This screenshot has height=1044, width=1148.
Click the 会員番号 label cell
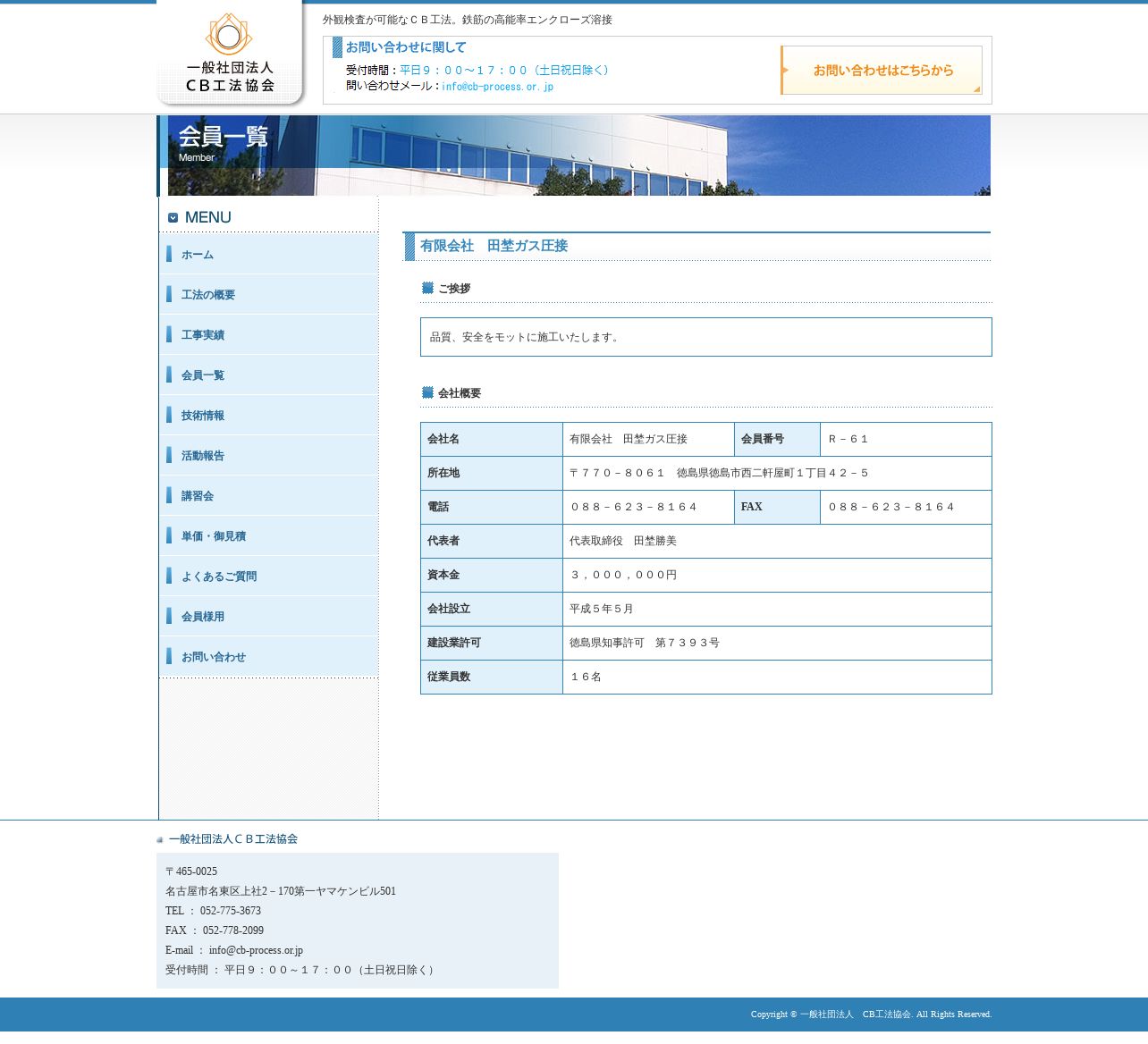777,439
